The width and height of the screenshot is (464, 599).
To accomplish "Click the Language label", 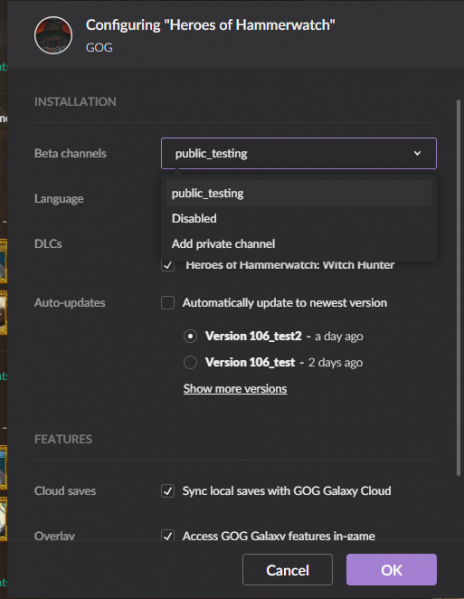I will click(59, 199).
